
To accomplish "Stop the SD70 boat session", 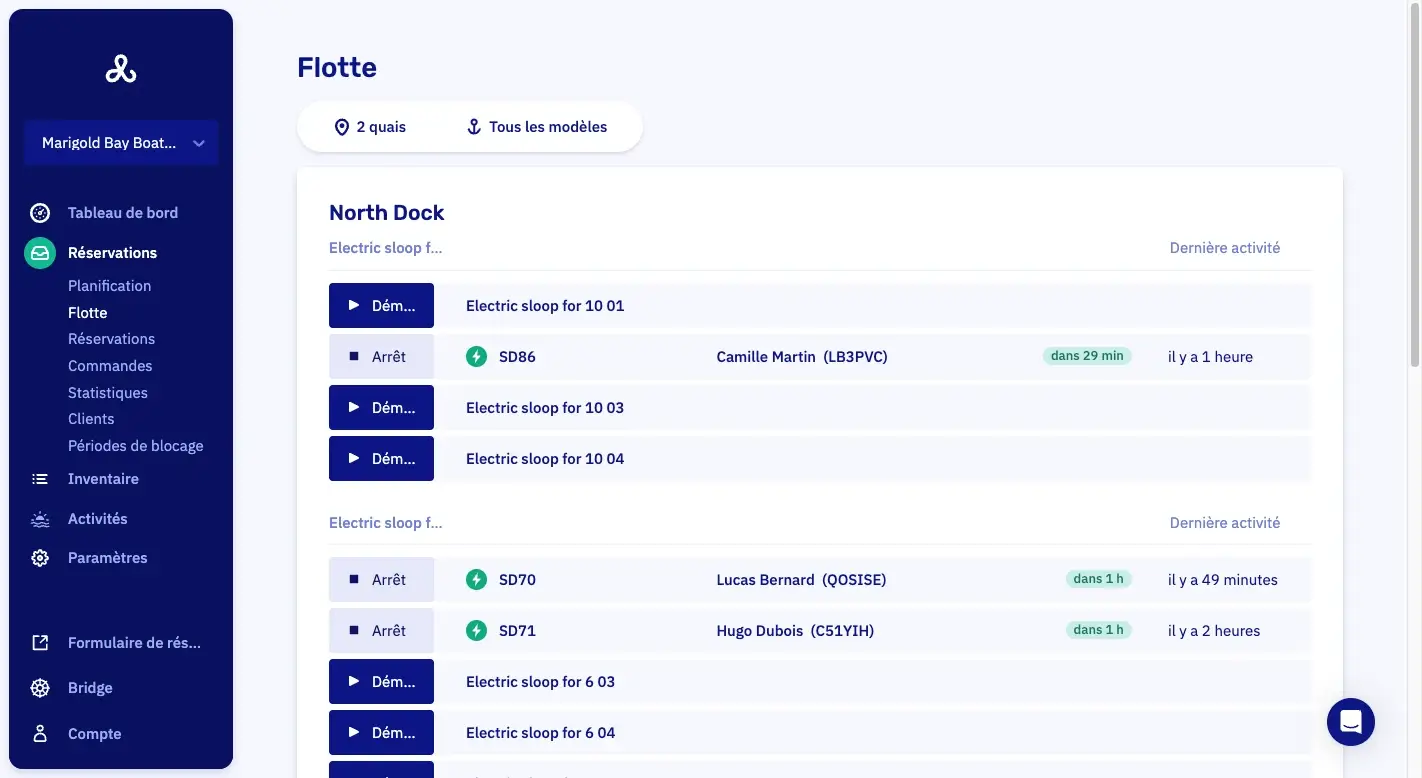I will pos(381,580).
